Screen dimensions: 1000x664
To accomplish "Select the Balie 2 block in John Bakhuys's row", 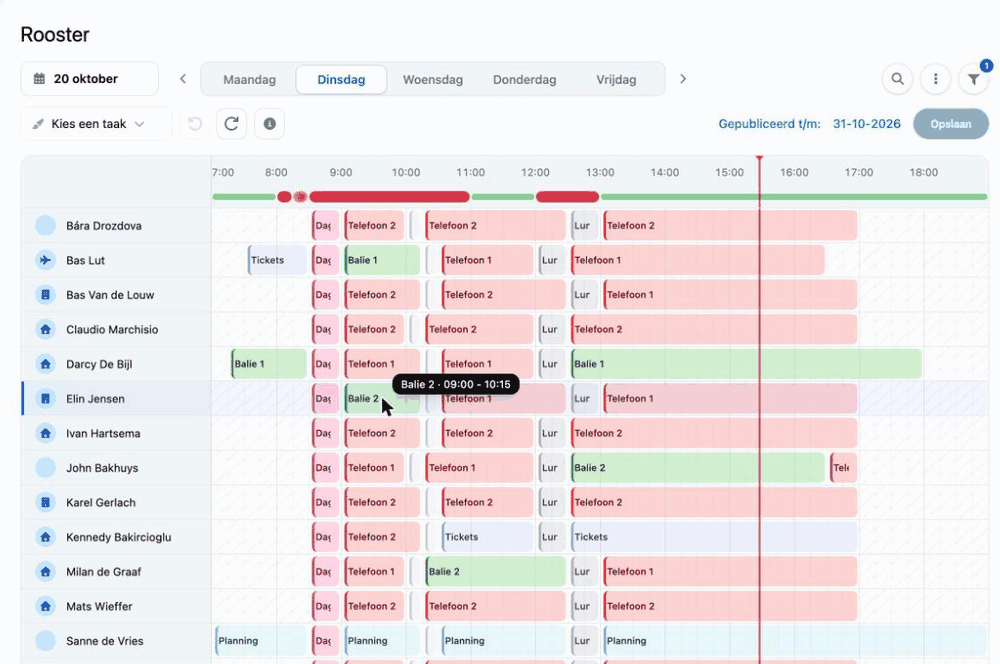I will (x=698, y=468).
